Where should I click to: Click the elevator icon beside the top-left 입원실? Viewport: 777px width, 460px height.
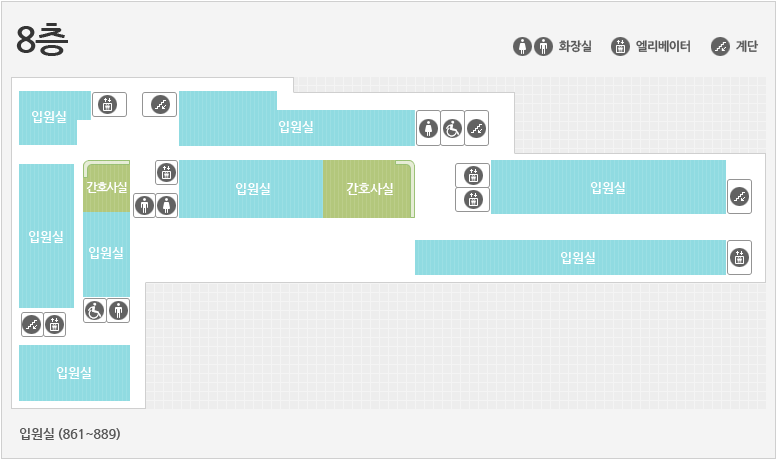109,105
